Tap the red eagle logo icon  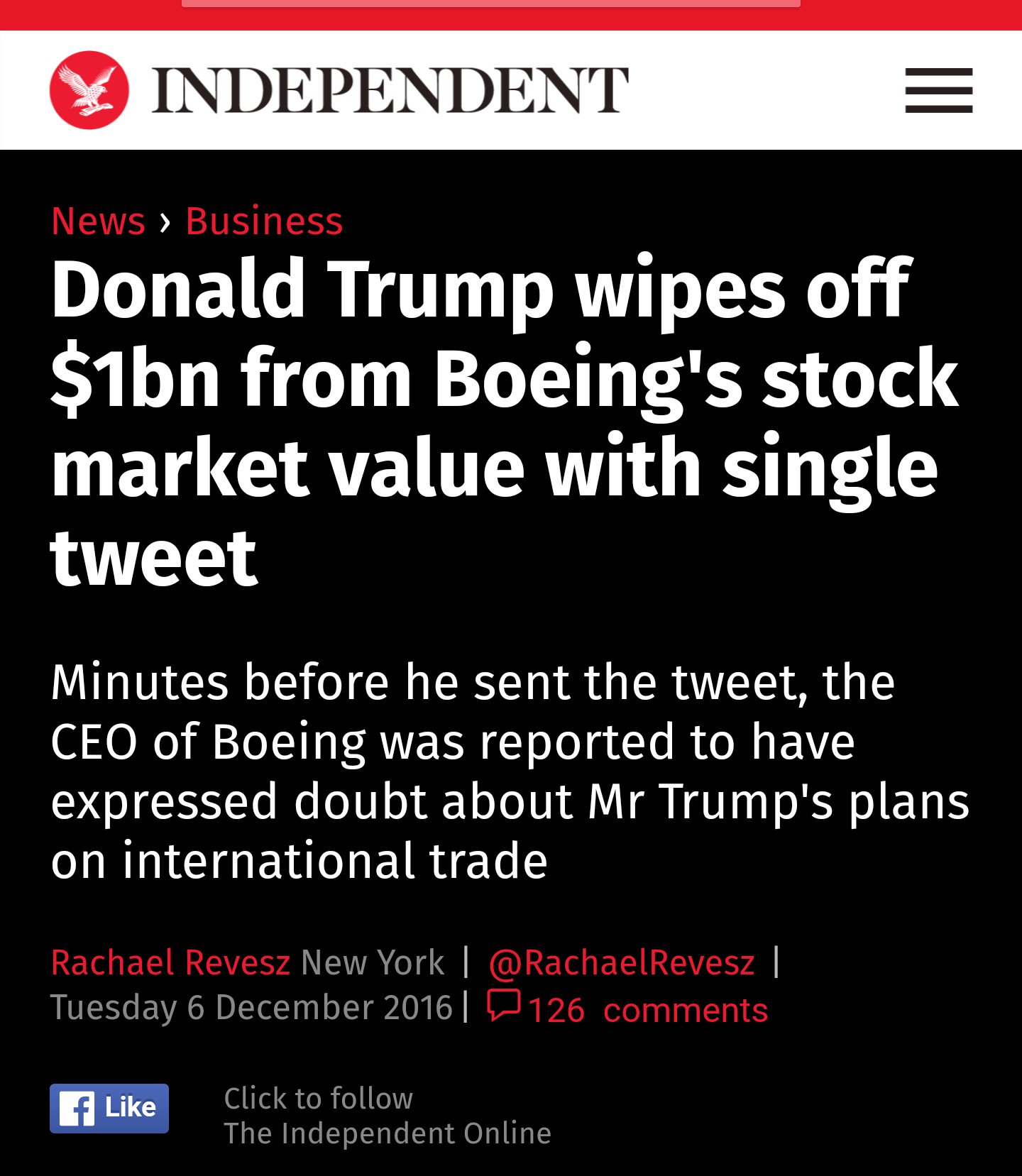[89, 90]
